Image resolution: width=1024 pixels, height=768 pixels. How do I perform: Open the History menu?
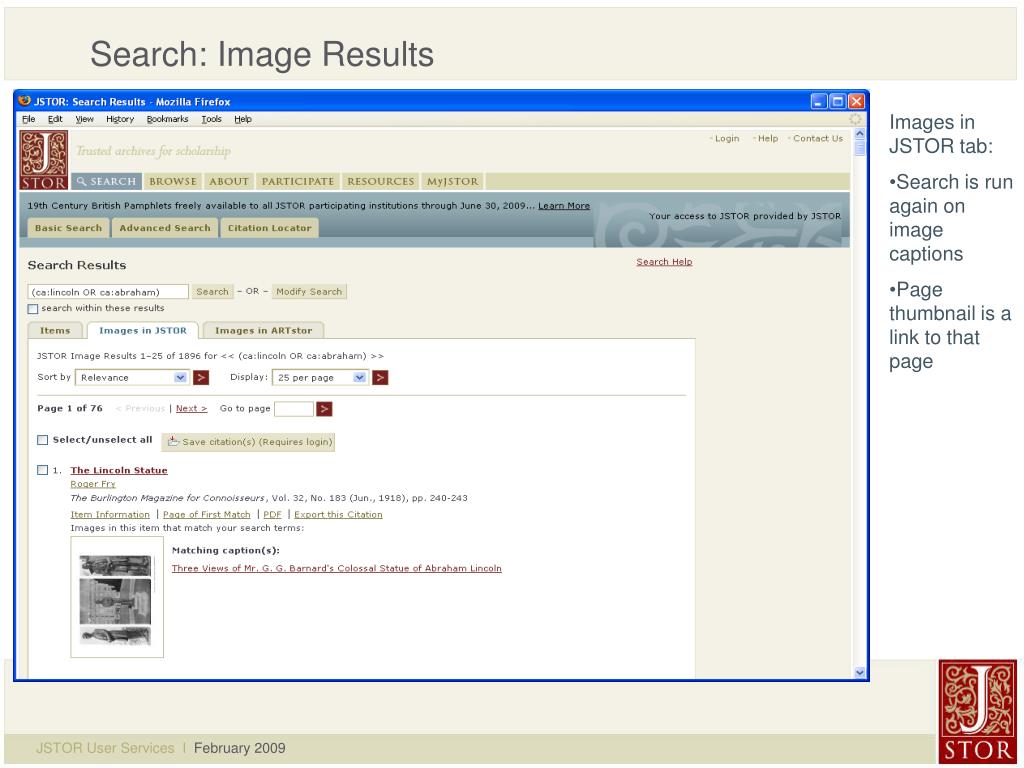[120, 119]
